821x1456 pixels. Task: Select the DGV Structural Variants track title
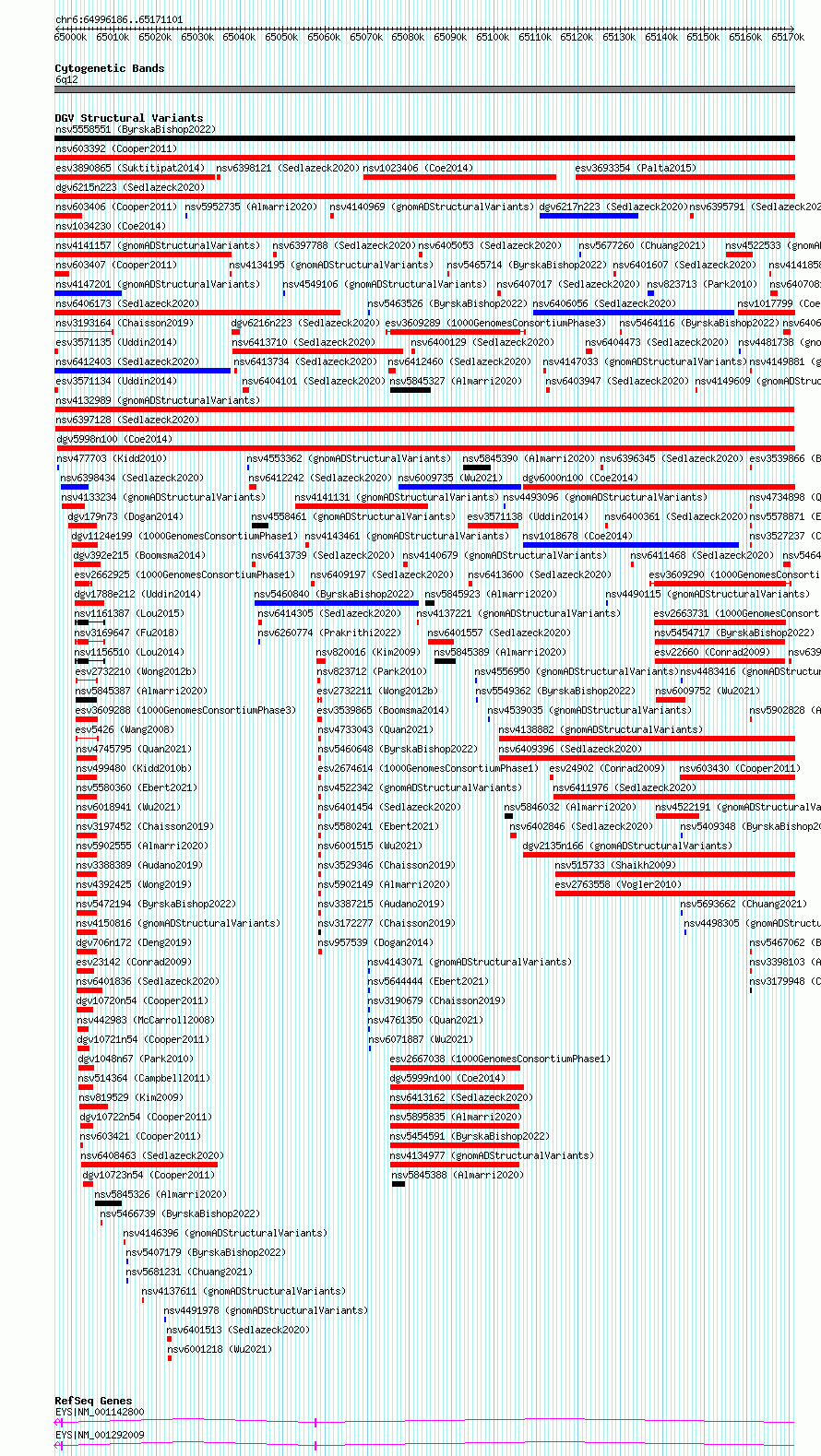point(128,118)
